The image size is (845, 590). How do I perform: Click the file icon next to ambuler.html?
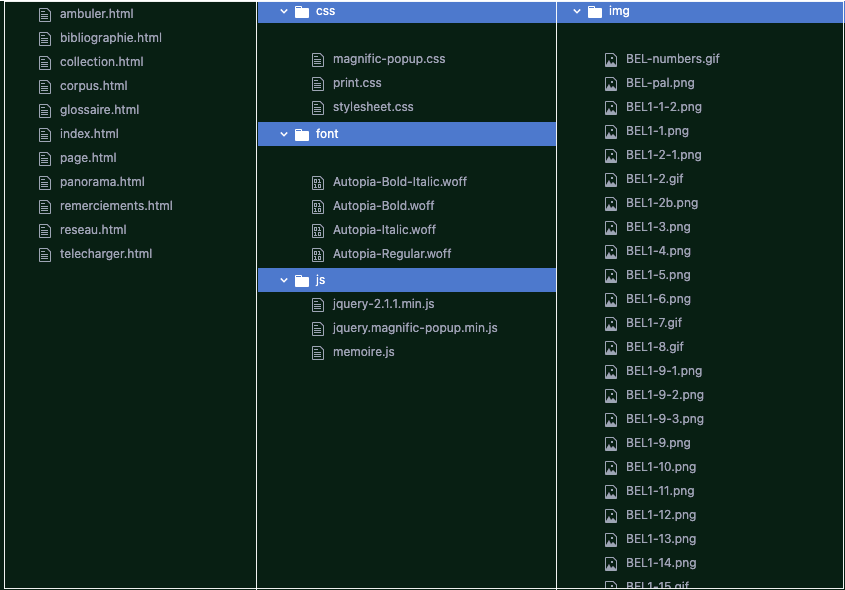pyautogui.click(x=43, y=14)
